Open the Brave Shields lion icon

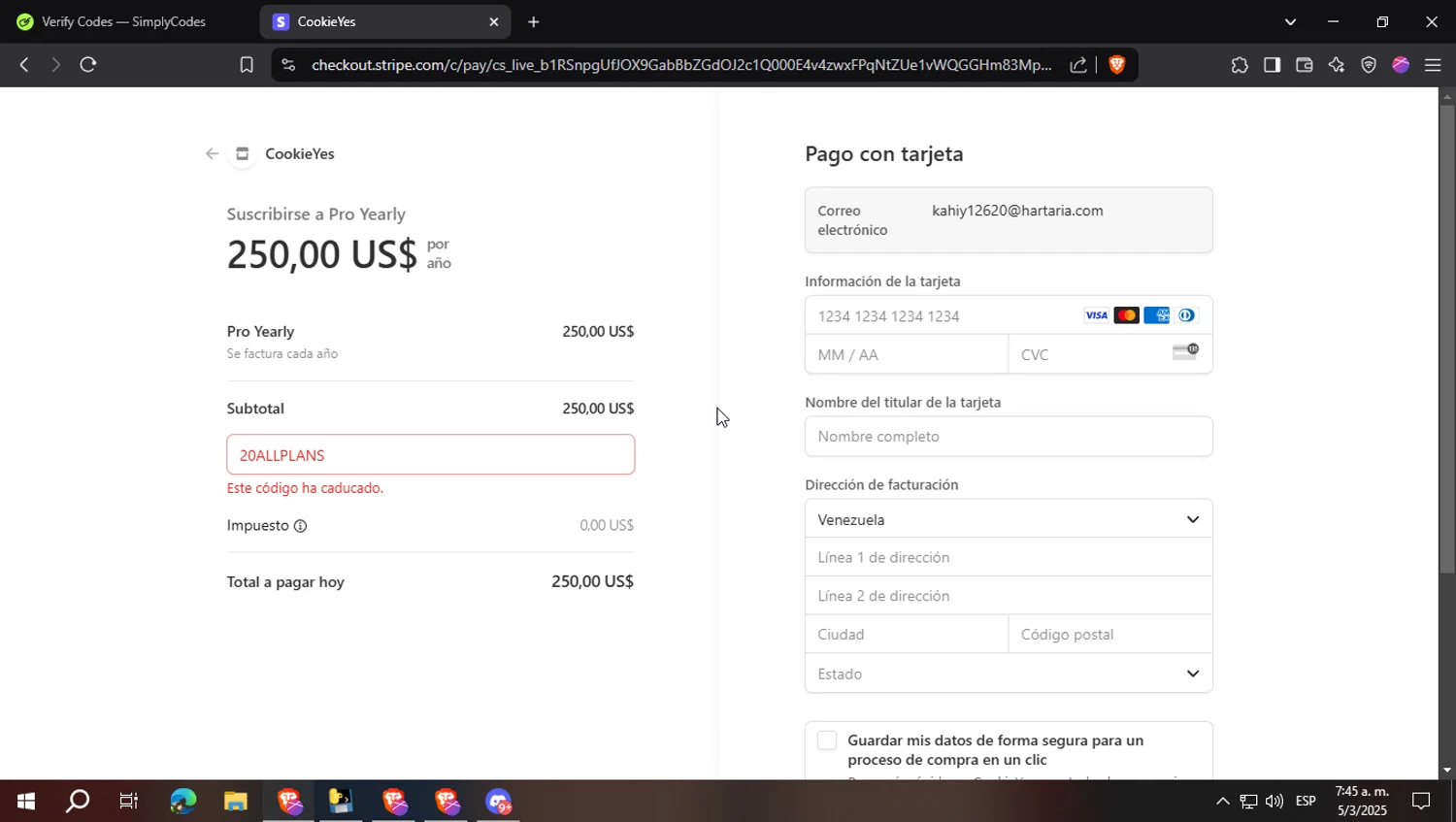tap(1116, 65)
